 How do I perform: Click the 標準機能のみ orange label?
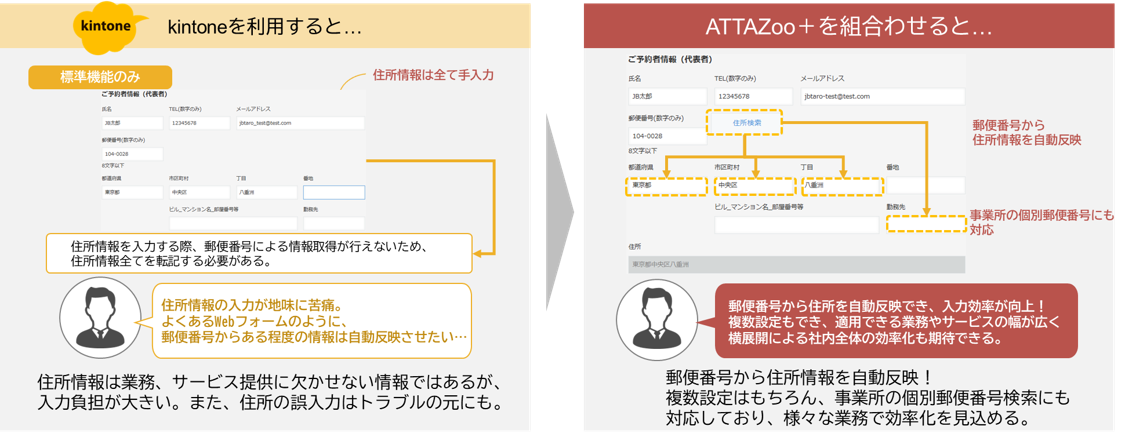[x=100, y=77]
